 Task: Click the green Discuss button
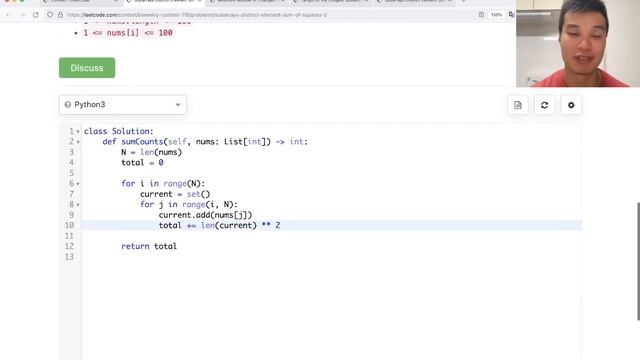point(87,68)
